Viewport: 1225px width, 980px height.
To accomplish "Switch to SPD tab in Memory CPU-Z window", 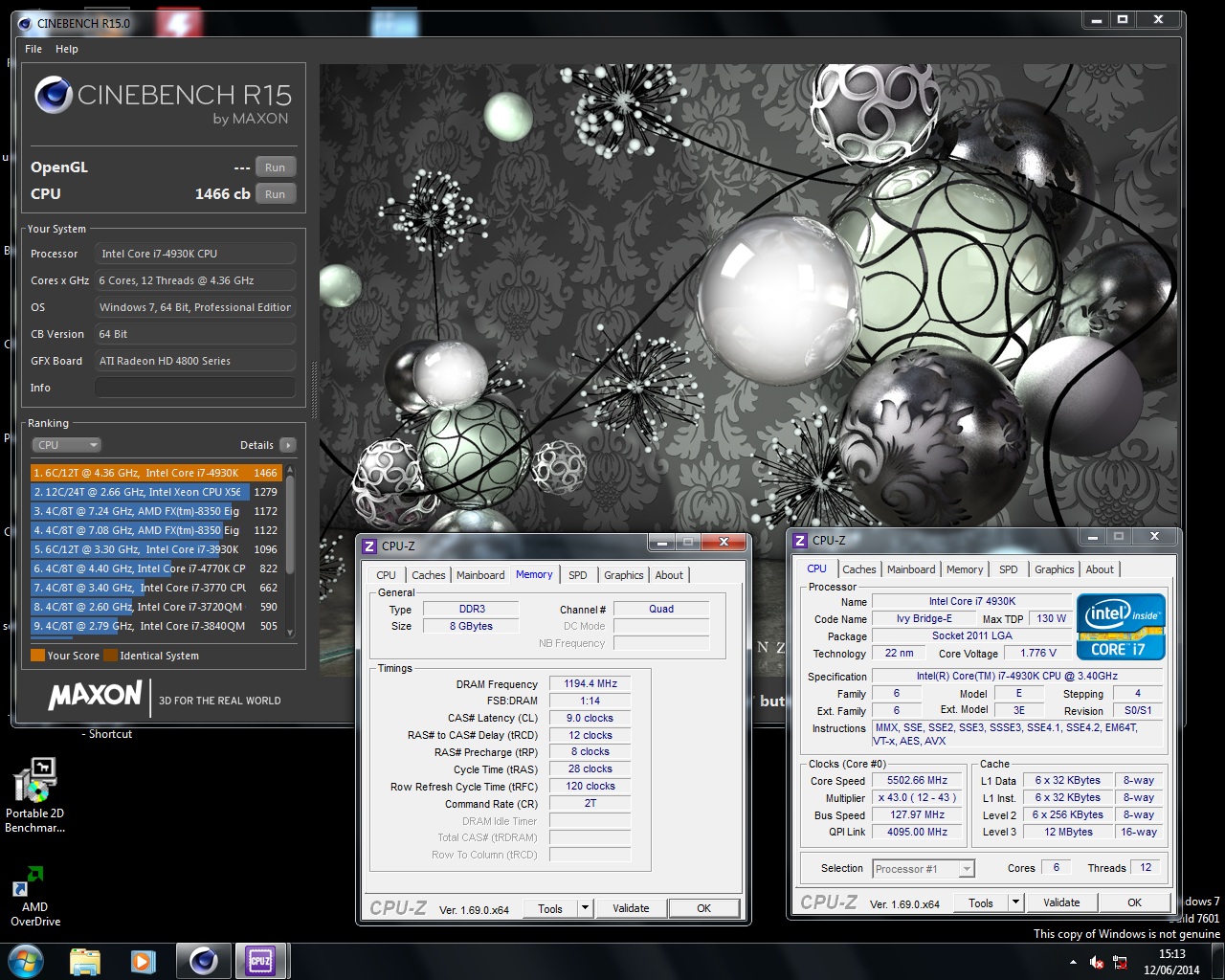I will point(577,575).
